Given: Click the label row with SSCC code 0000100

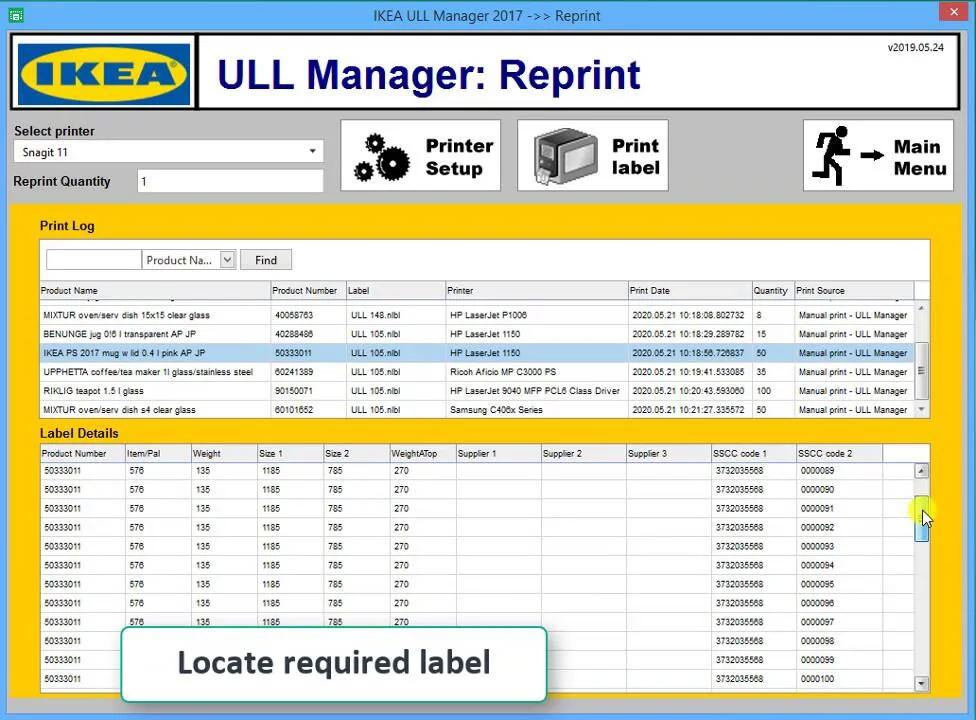Looking at the screenshot, I should pyautogui.click(x=477, y=679).
